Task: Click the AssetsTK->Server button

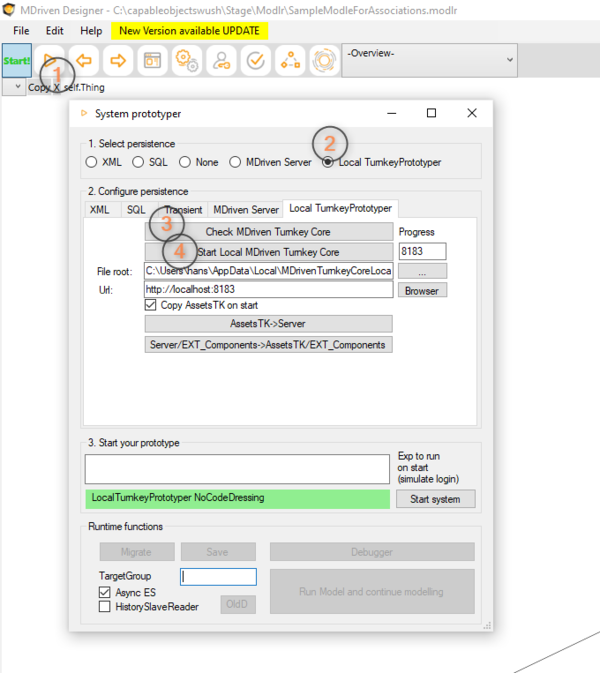Action: (x=268, y=324)
